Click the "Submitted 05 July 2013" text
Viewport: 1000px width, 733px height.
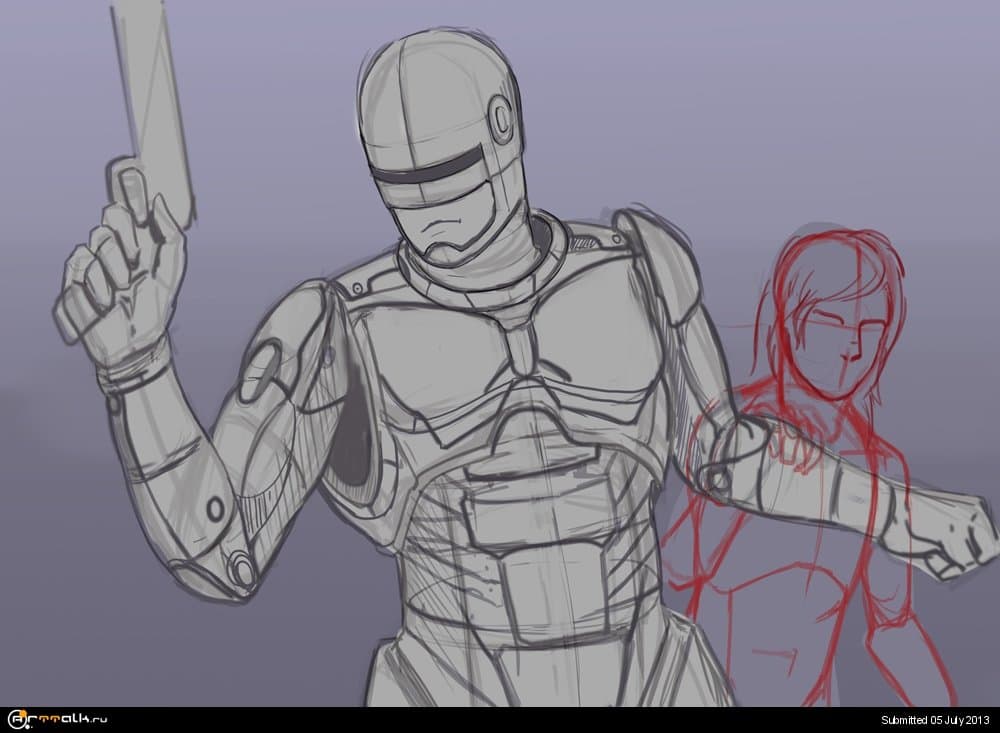click(x=935, y=720)
